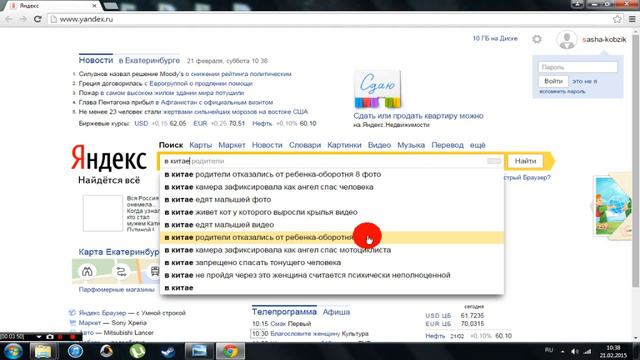Image resolution: width=640 pixels, height=360 pixels.
Task: Click the browser back arrow
Action: (9, 19)
